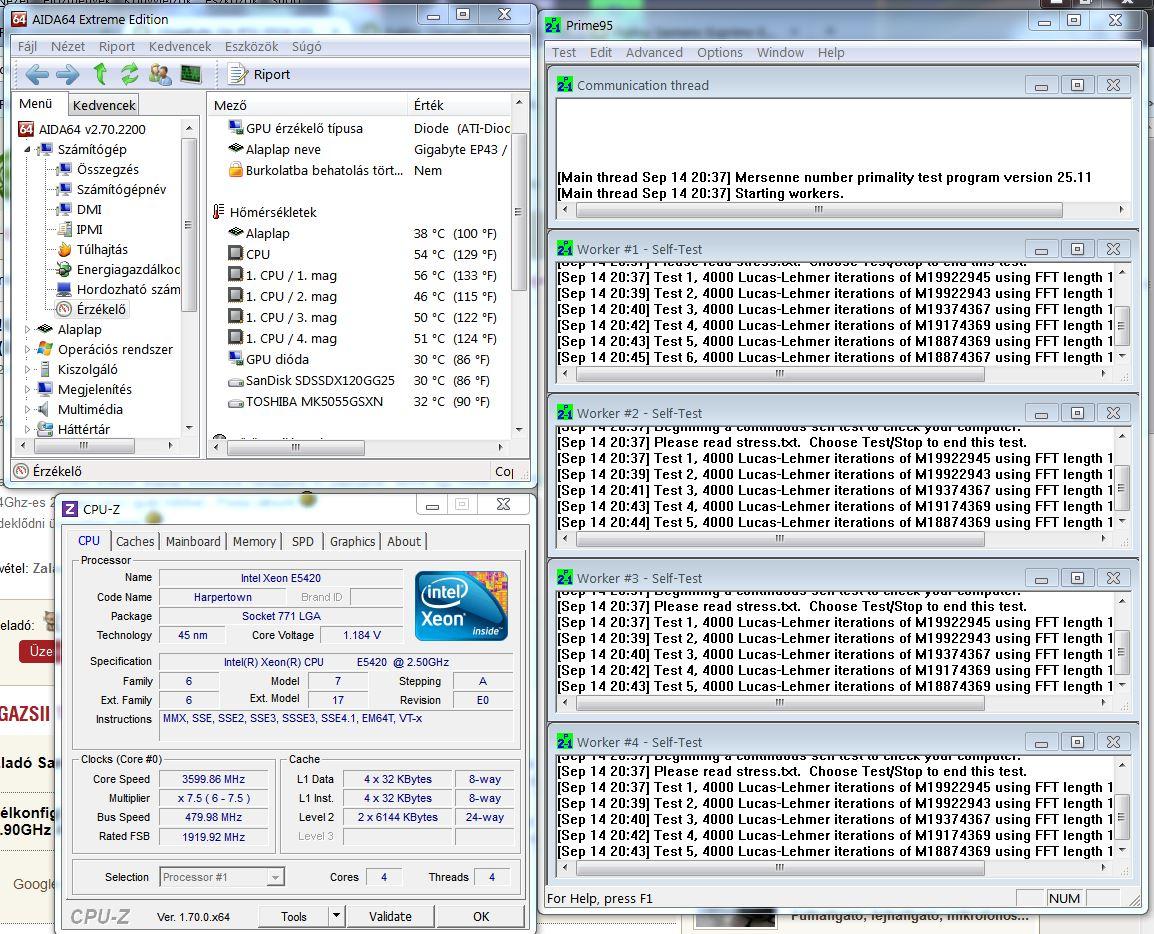Switch to CPU-Z SPD tab

coord(302,542)
